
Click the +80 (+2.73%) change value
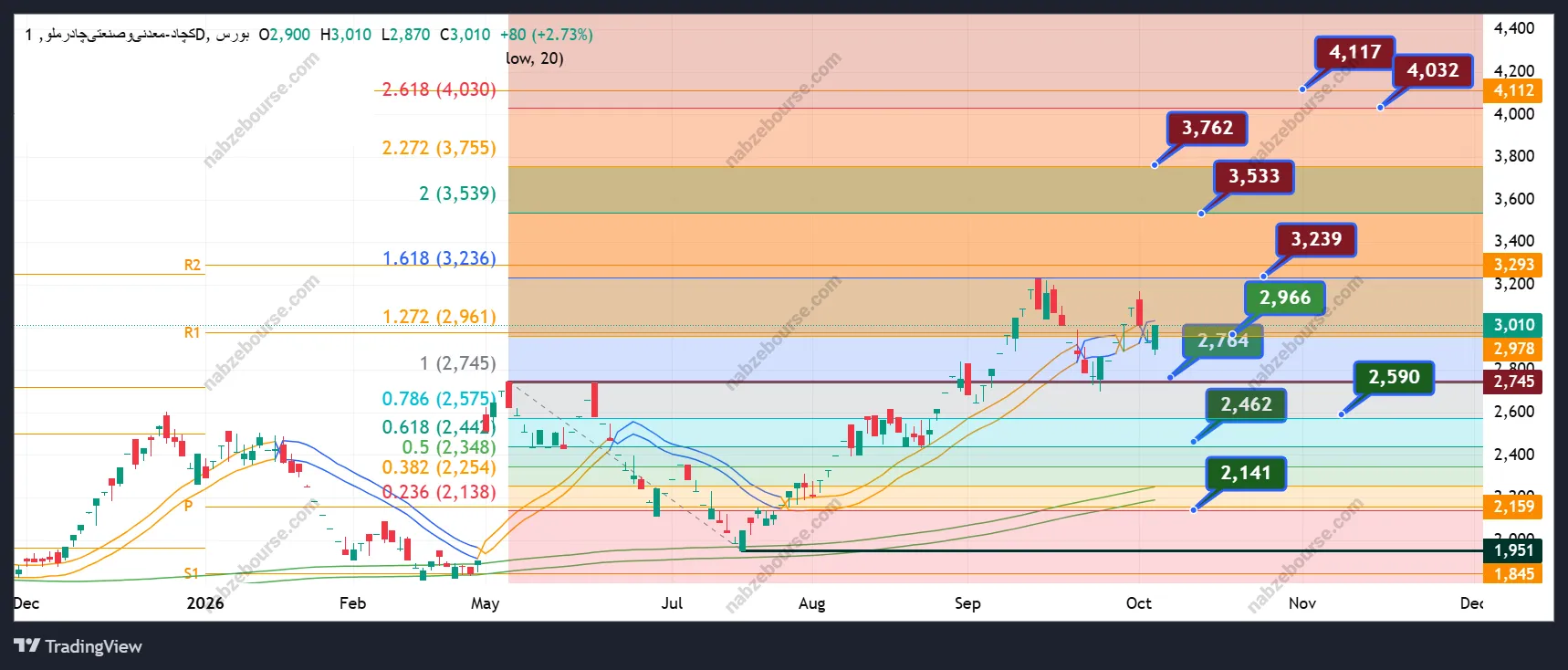click(x=547, y=35)
